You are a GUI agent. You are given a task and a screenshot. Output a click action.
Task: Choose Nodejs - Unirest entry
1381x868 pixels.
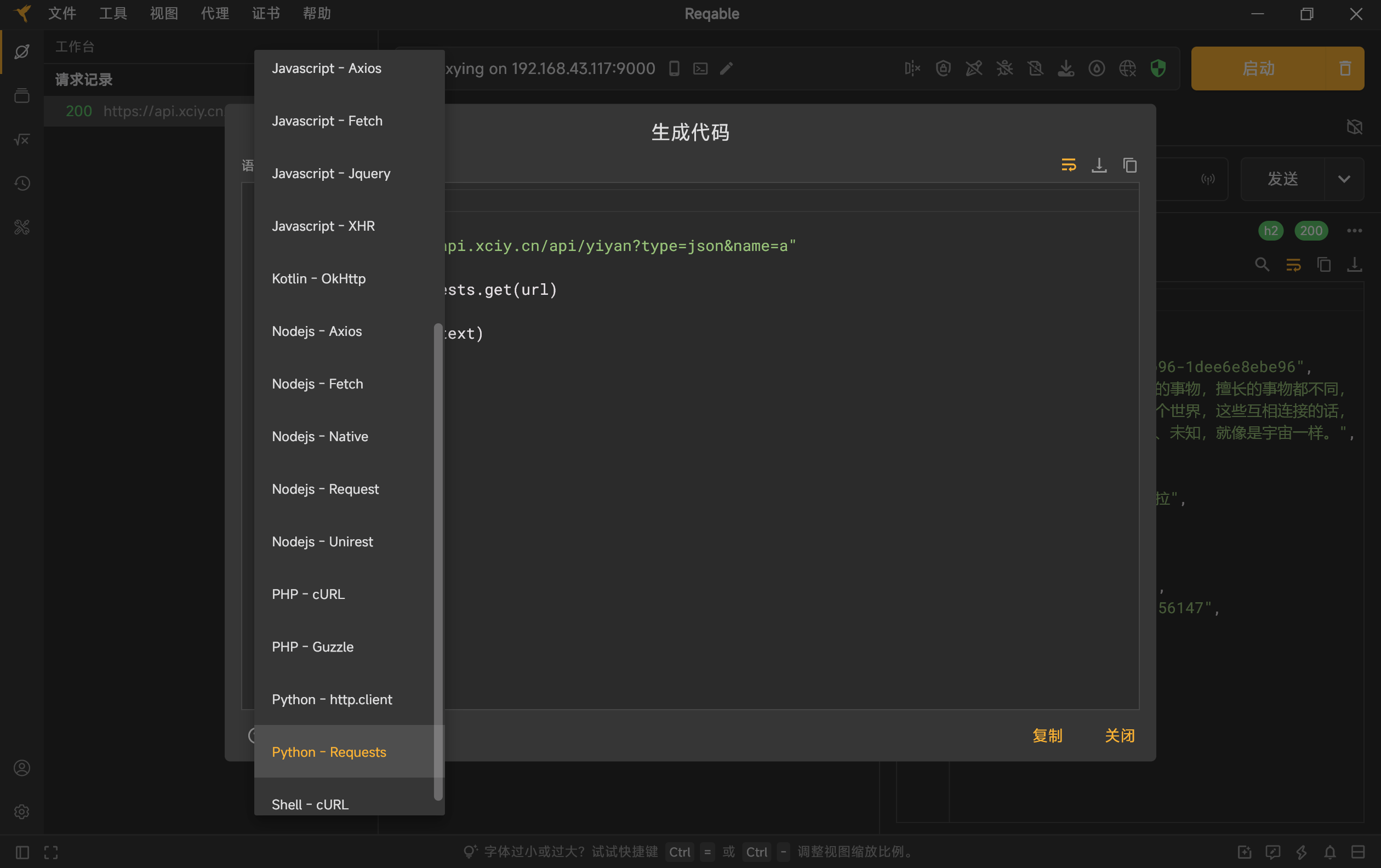349,542
